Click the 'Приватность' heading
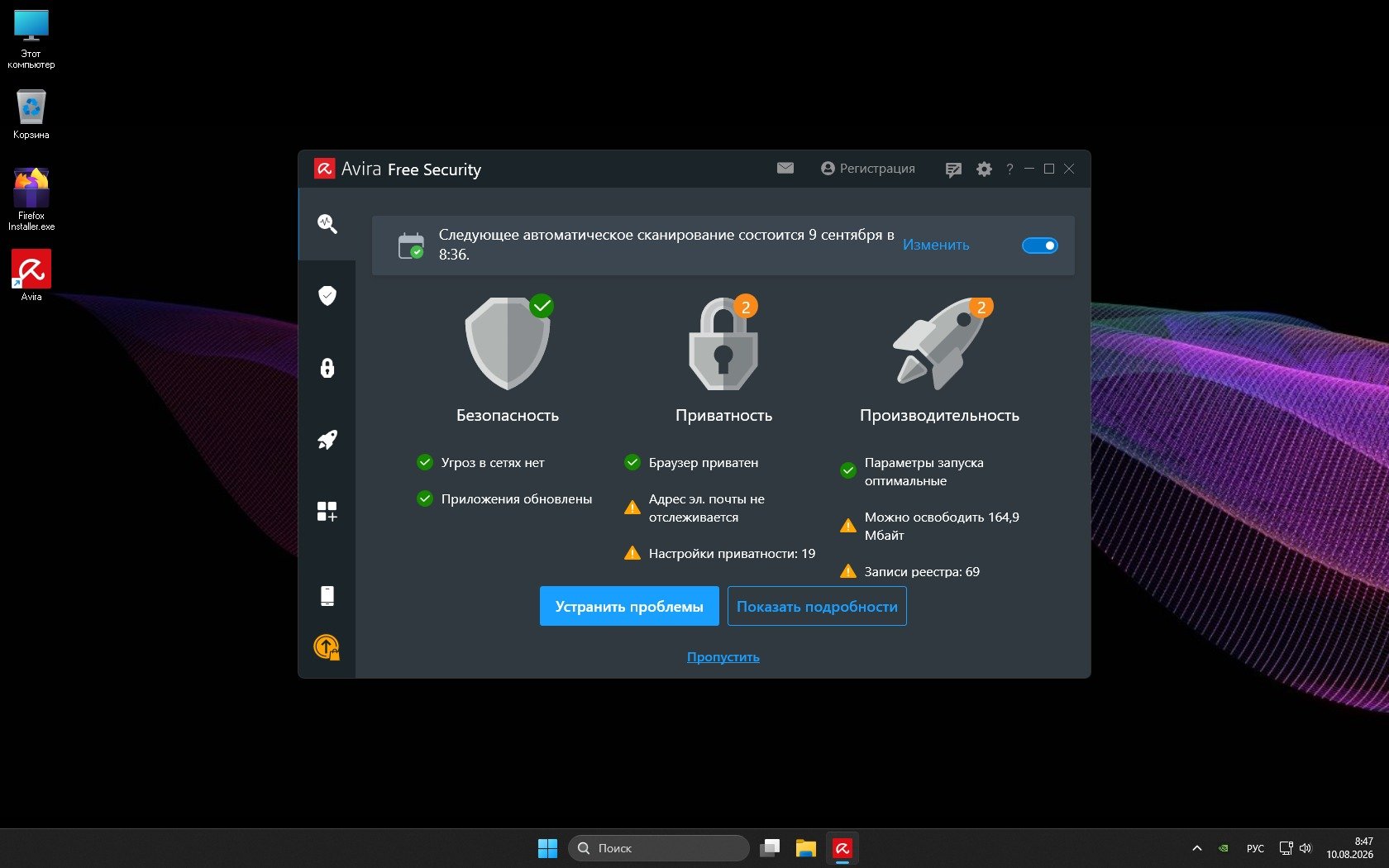This screenshot has height=868, width=1389. [724, 415]
